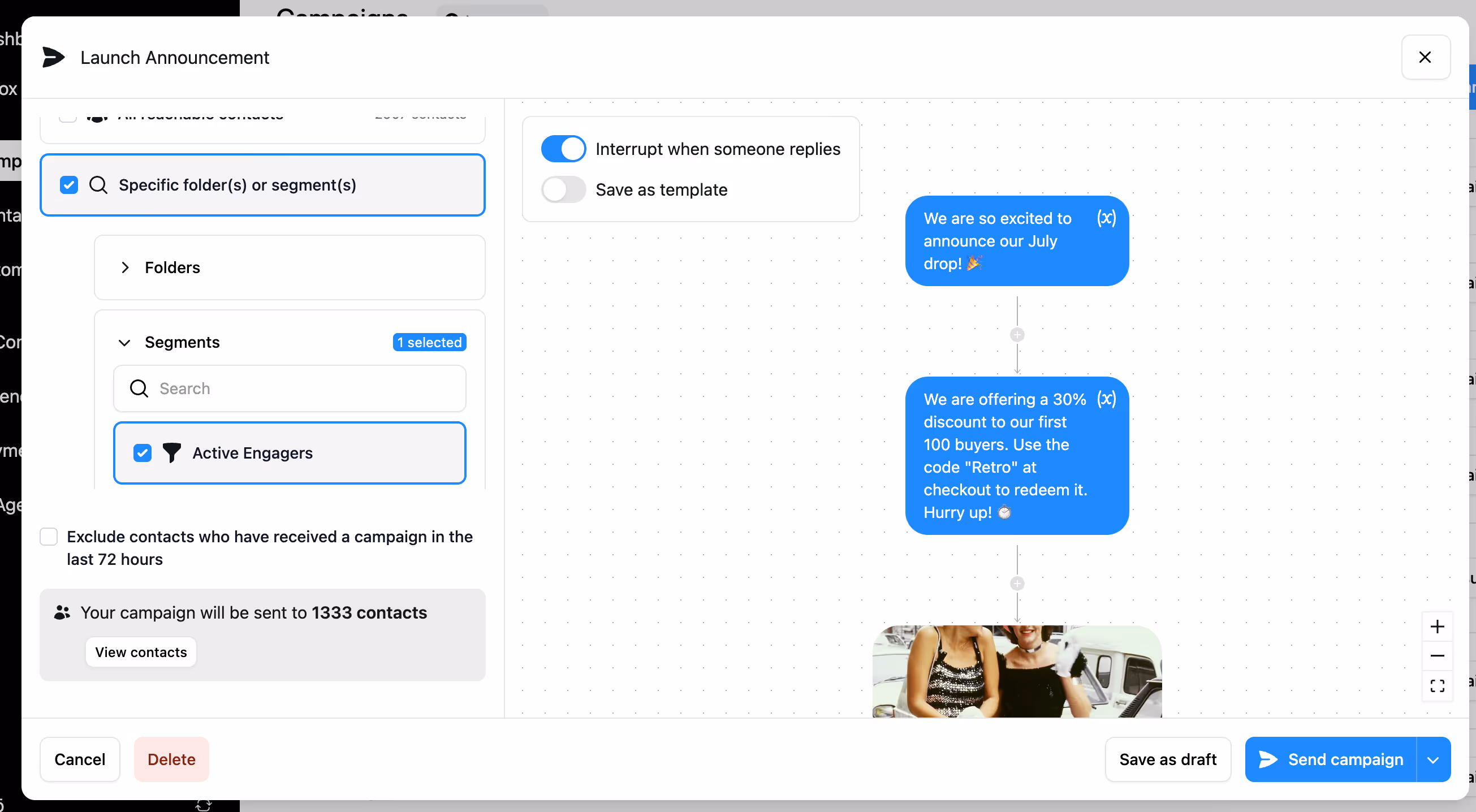Disable Interrupt when someone replies toggle
Screen dimensions: 1476x812
click(563, 149)
